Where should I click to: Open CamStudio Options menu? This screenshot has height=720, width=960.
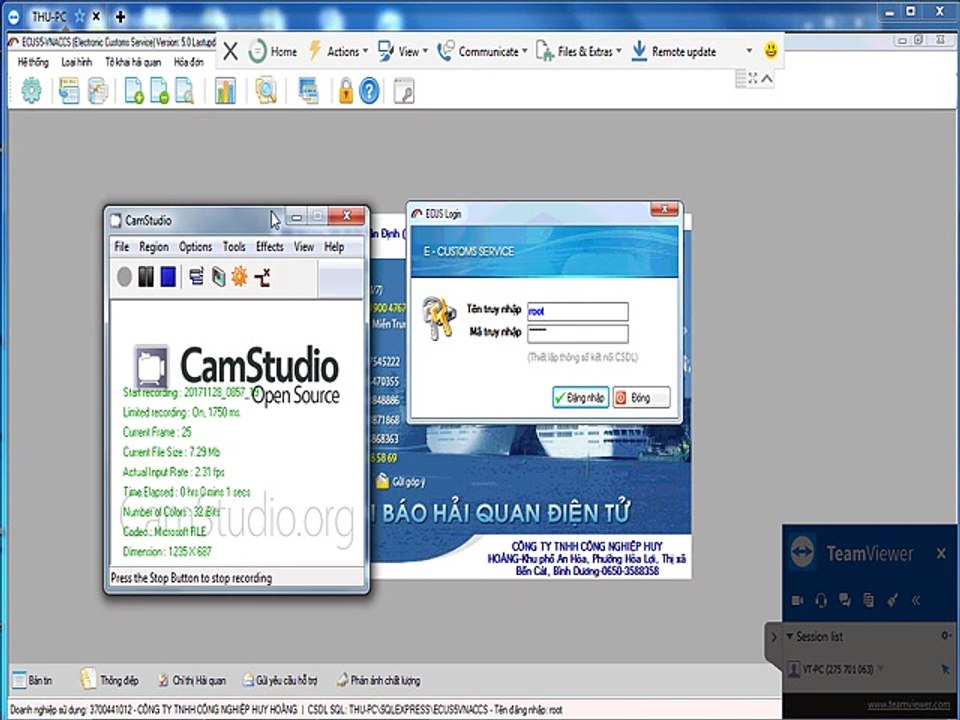[x=195, y=247]
